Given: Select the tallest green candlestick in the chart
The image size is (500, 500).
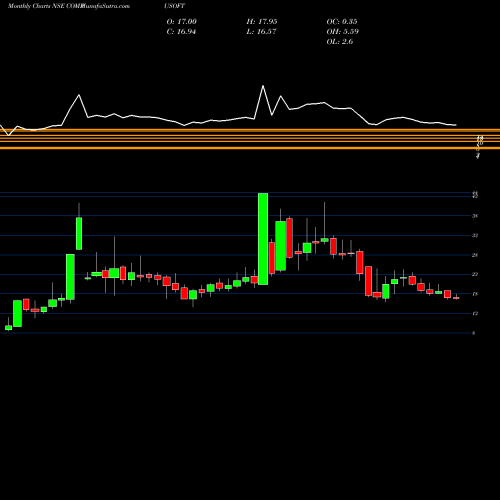Looking at the screenshot, I should click(x=263, y=239).
